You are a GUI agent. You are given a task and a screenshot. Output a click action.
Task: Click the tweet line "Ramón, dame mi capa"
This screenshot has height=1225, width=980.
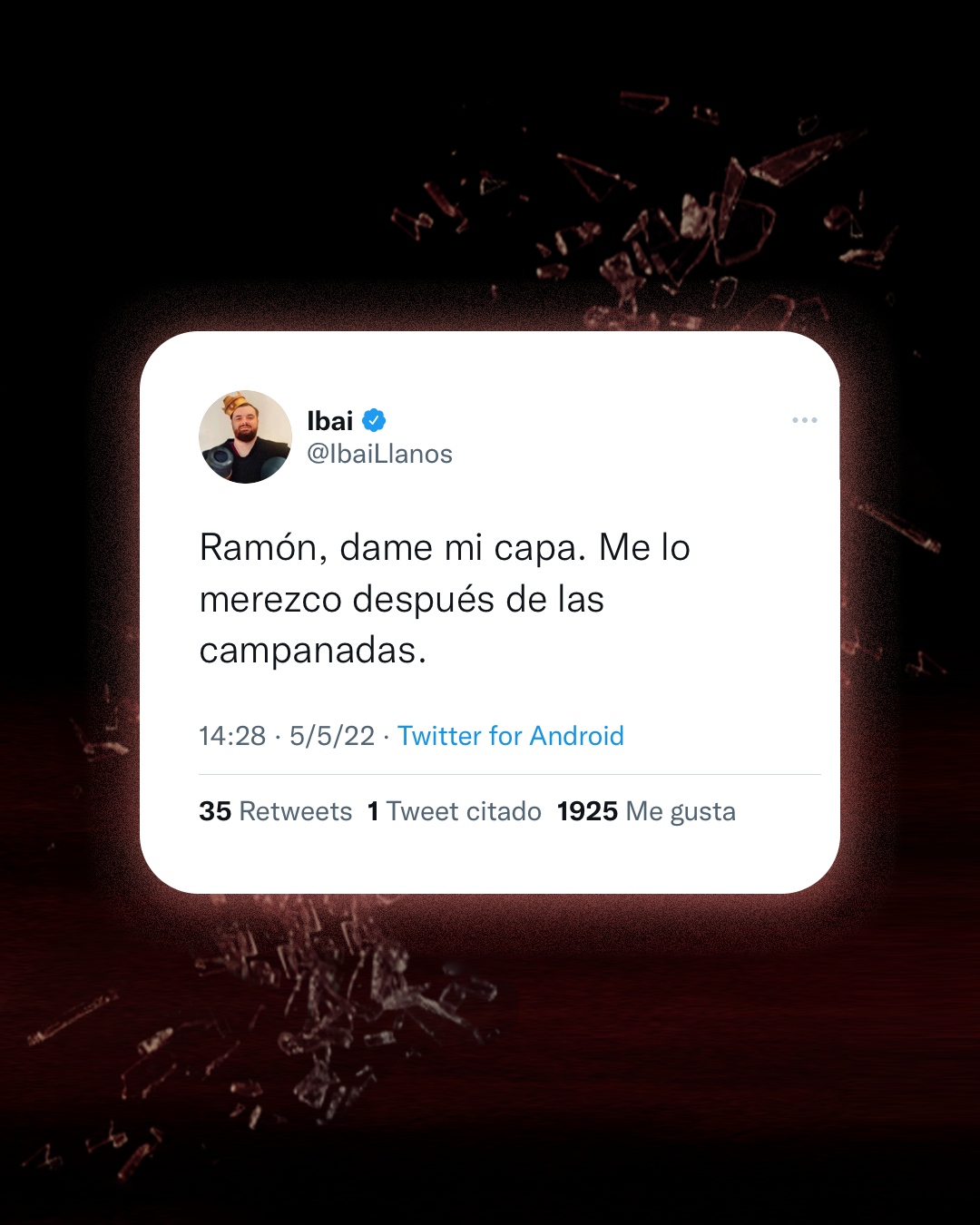[x=388, y=548]
